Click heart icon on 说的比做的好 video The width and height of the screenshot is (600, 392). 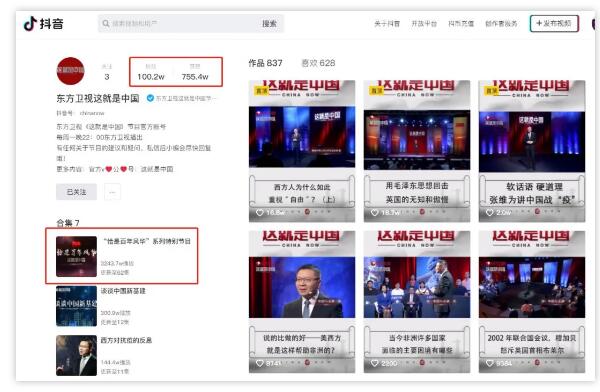[x=260, y=363]
